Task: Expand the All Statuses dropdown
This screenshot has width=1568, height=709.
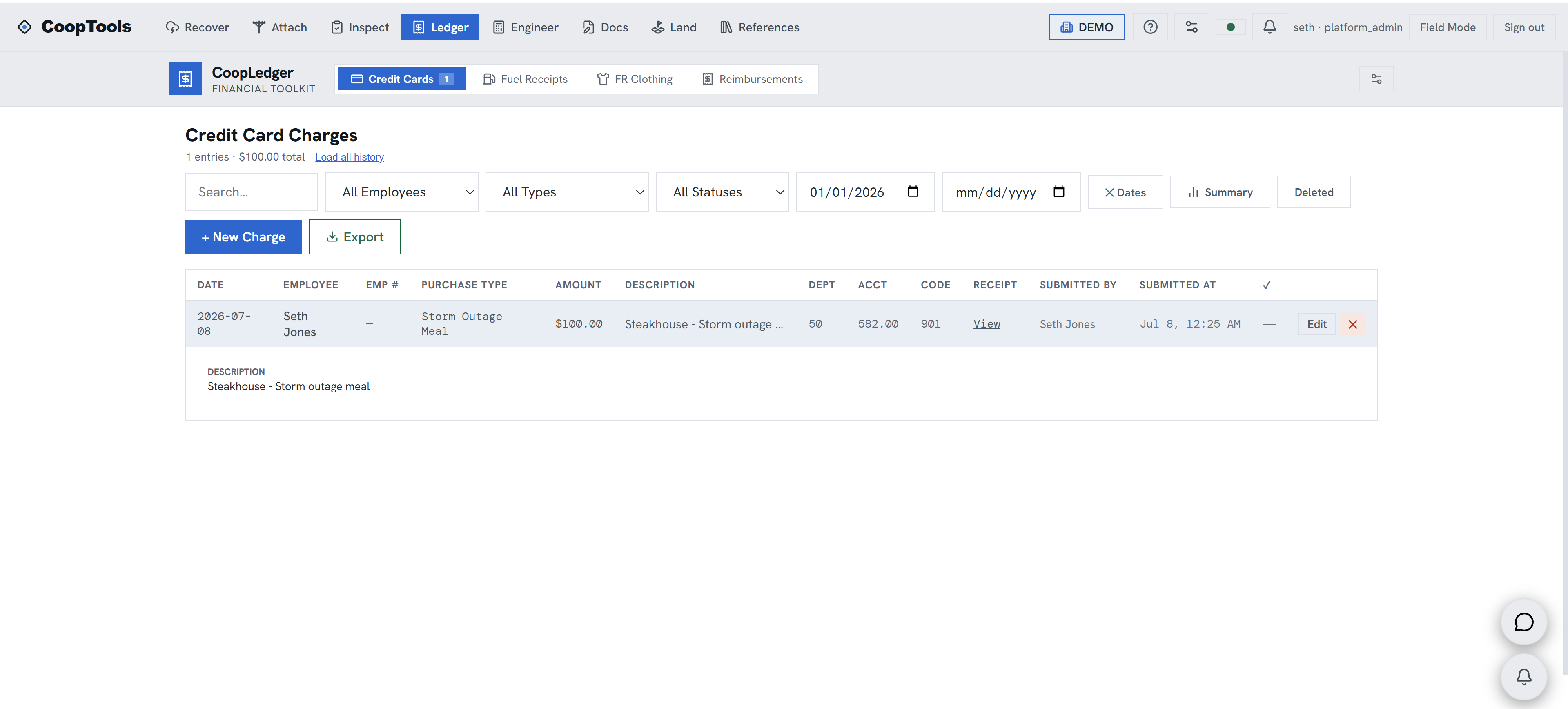Action: pyautogui.click(x=722, y=192)
